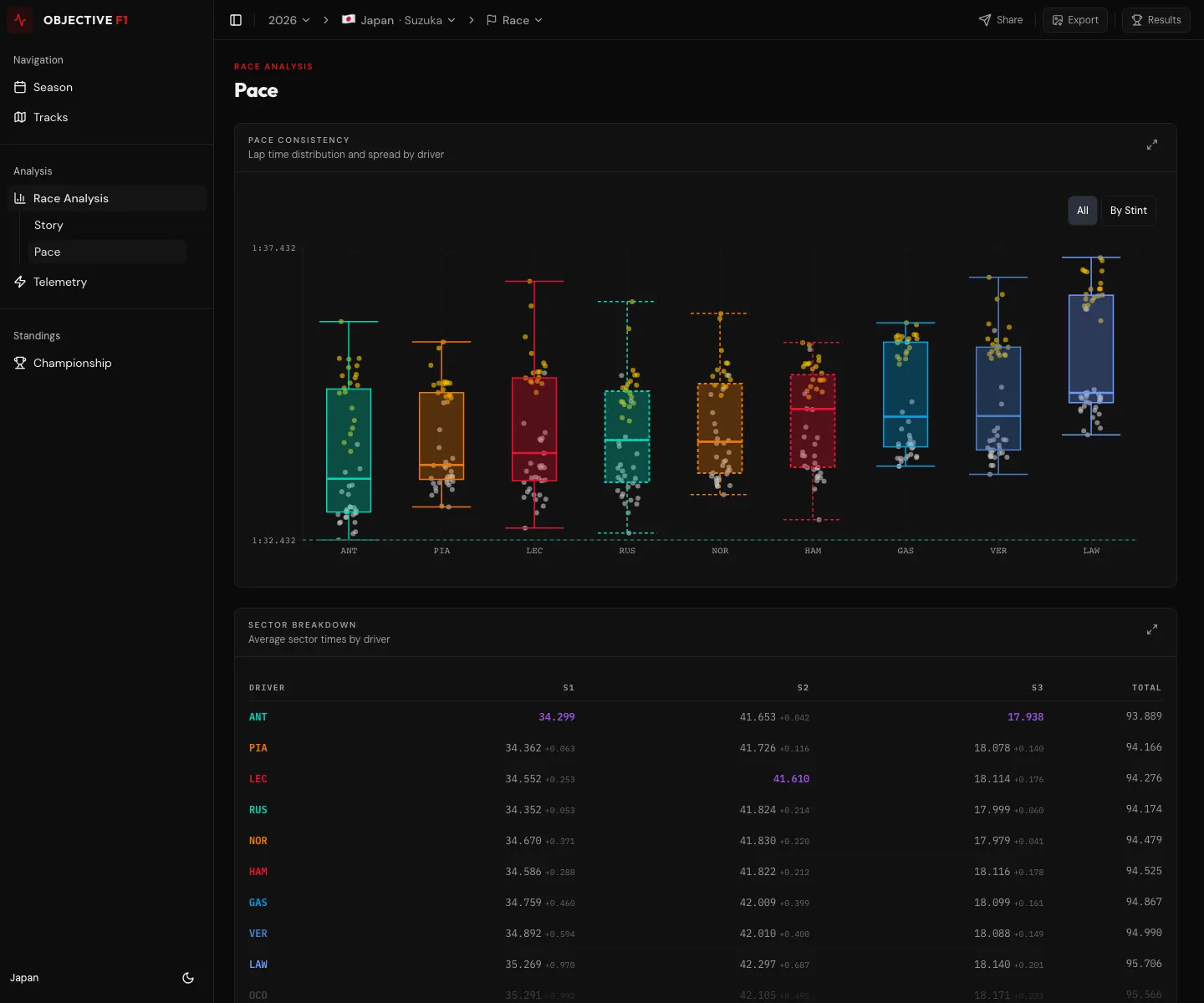Click the HAM dashed red box plot
1204x1003 pixels.
813,420
